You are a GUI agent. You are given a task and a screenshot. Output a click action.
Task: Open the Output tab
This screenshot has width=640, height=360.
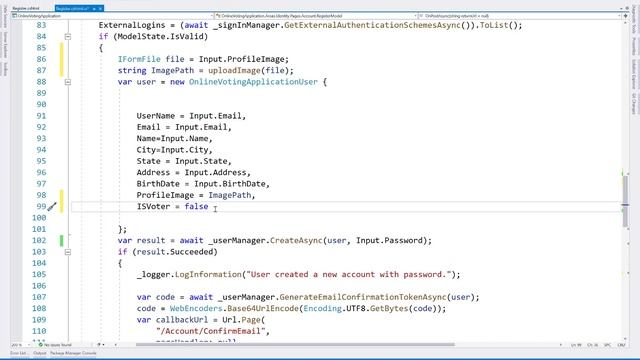click(40, 353)
